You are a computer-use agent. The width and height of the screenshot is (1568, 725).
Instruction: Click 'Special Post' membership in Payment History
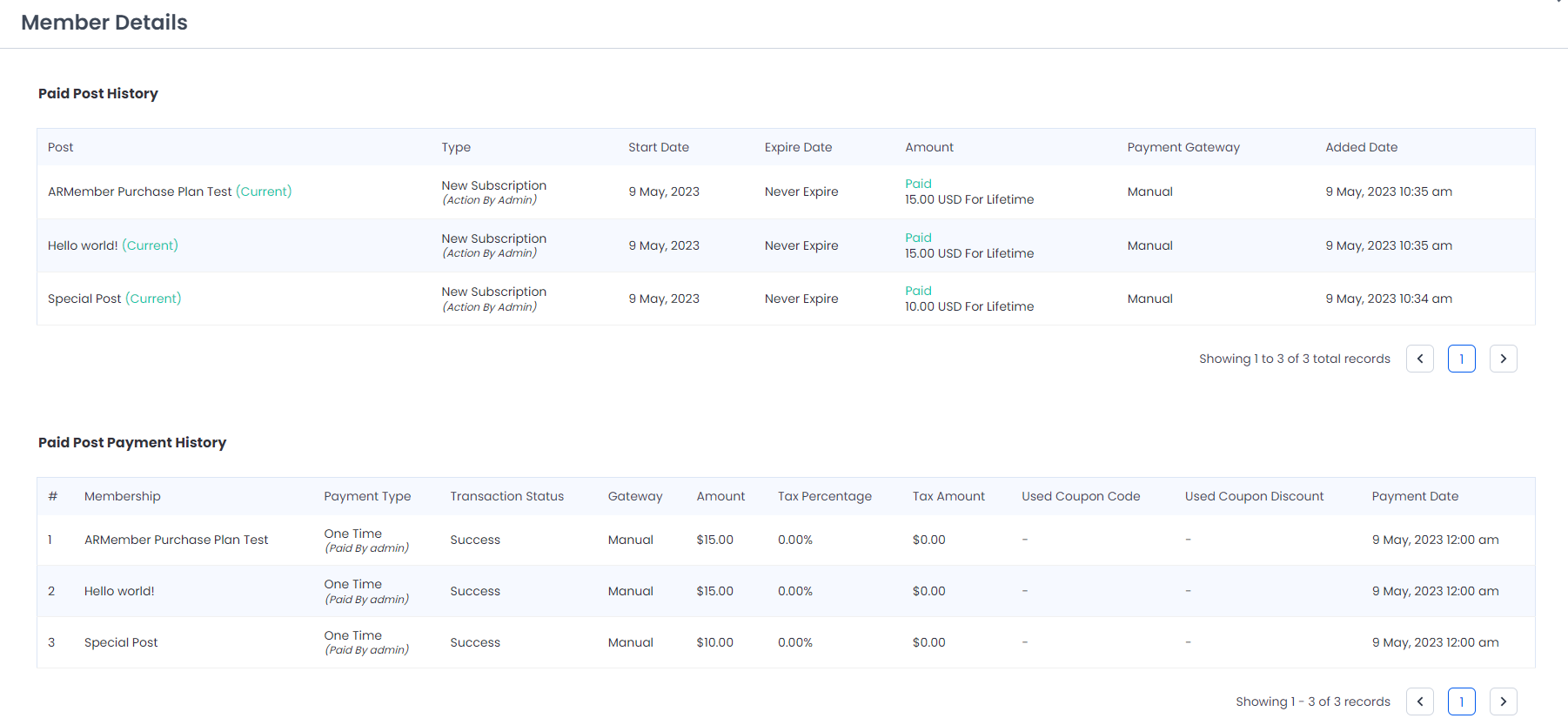point(121,642)
